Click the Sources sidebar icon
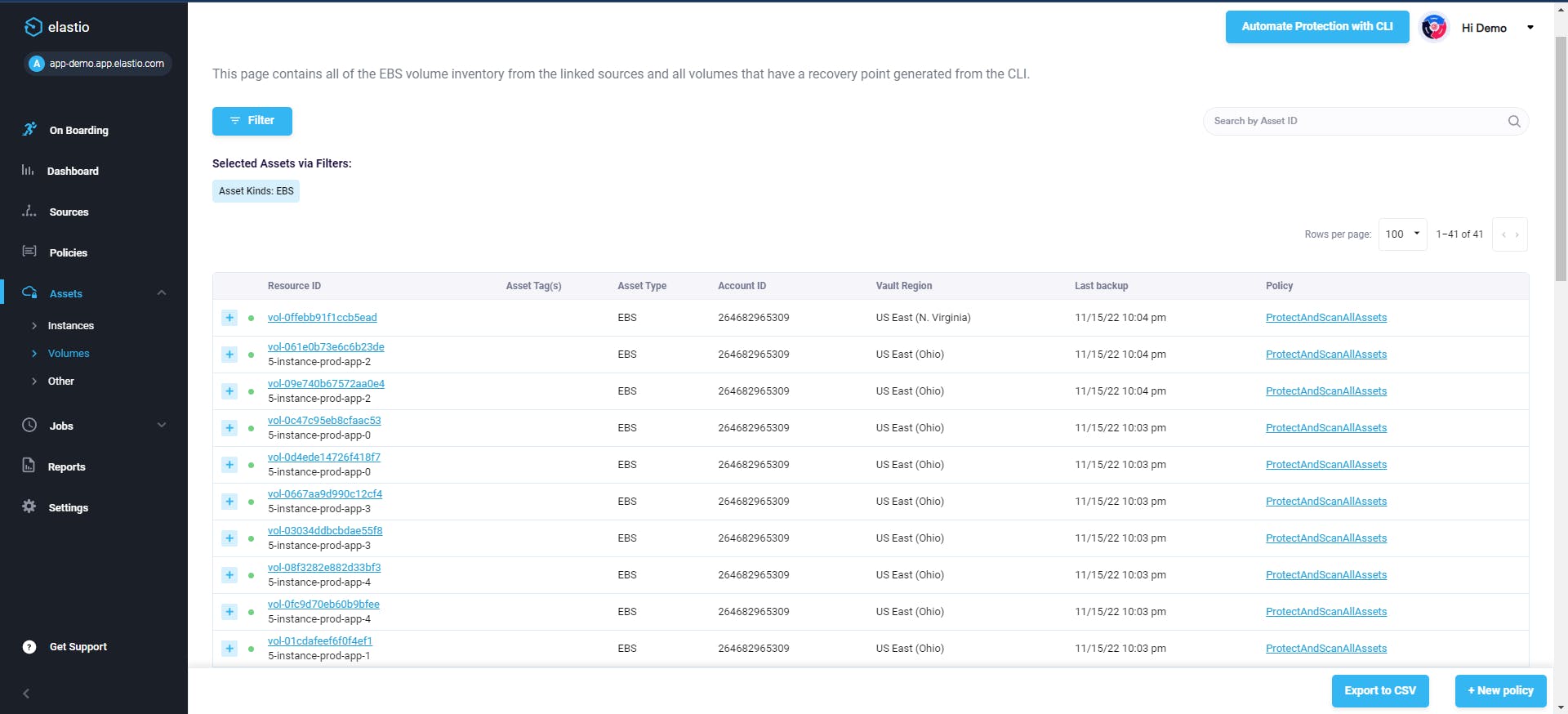 pyautogui.click(x=29, y=211)
